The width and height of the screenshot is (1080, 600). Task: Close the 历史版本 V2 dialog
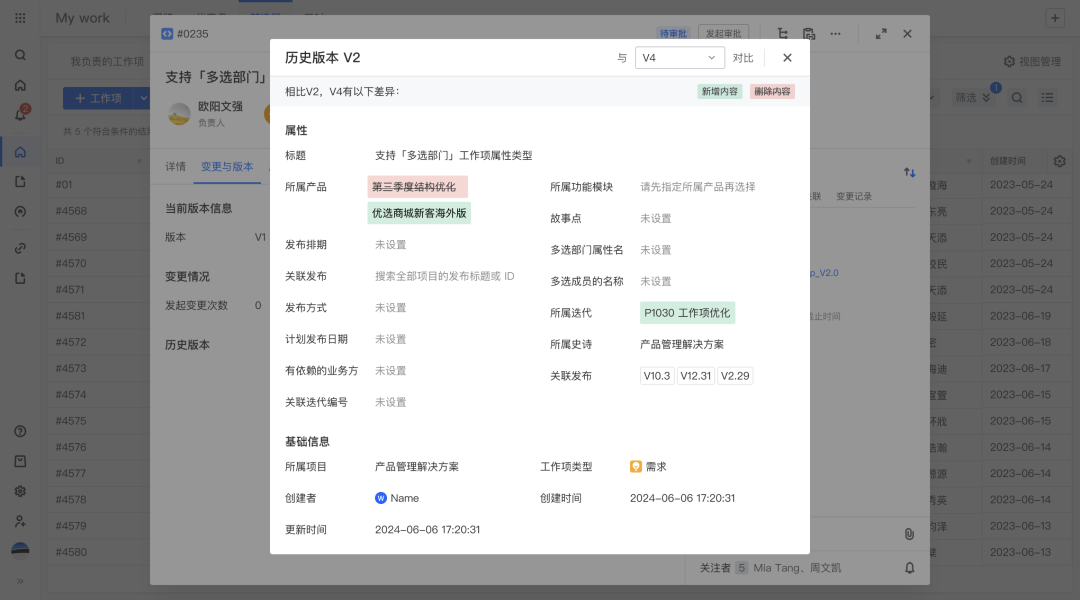[x=787, y=58]
